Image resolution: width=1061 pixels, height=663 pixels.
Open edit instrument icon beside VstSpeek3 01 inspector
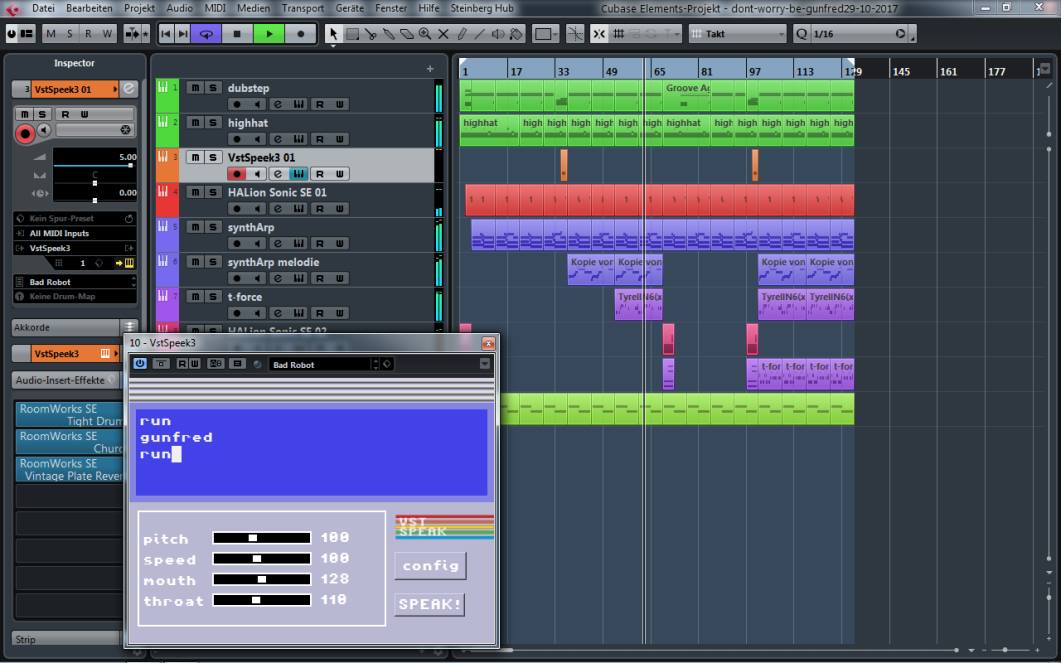(129, 89)
